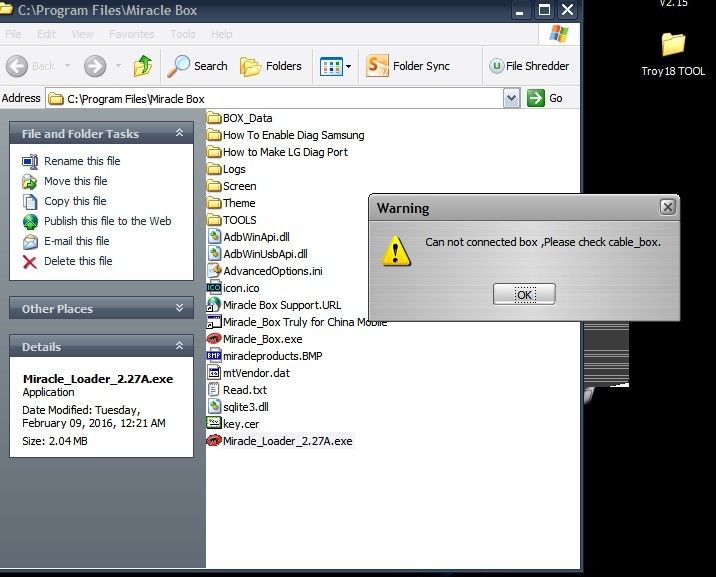Close the Warning dialog
The width and height of the screenshot is (716, 577).
668,207
